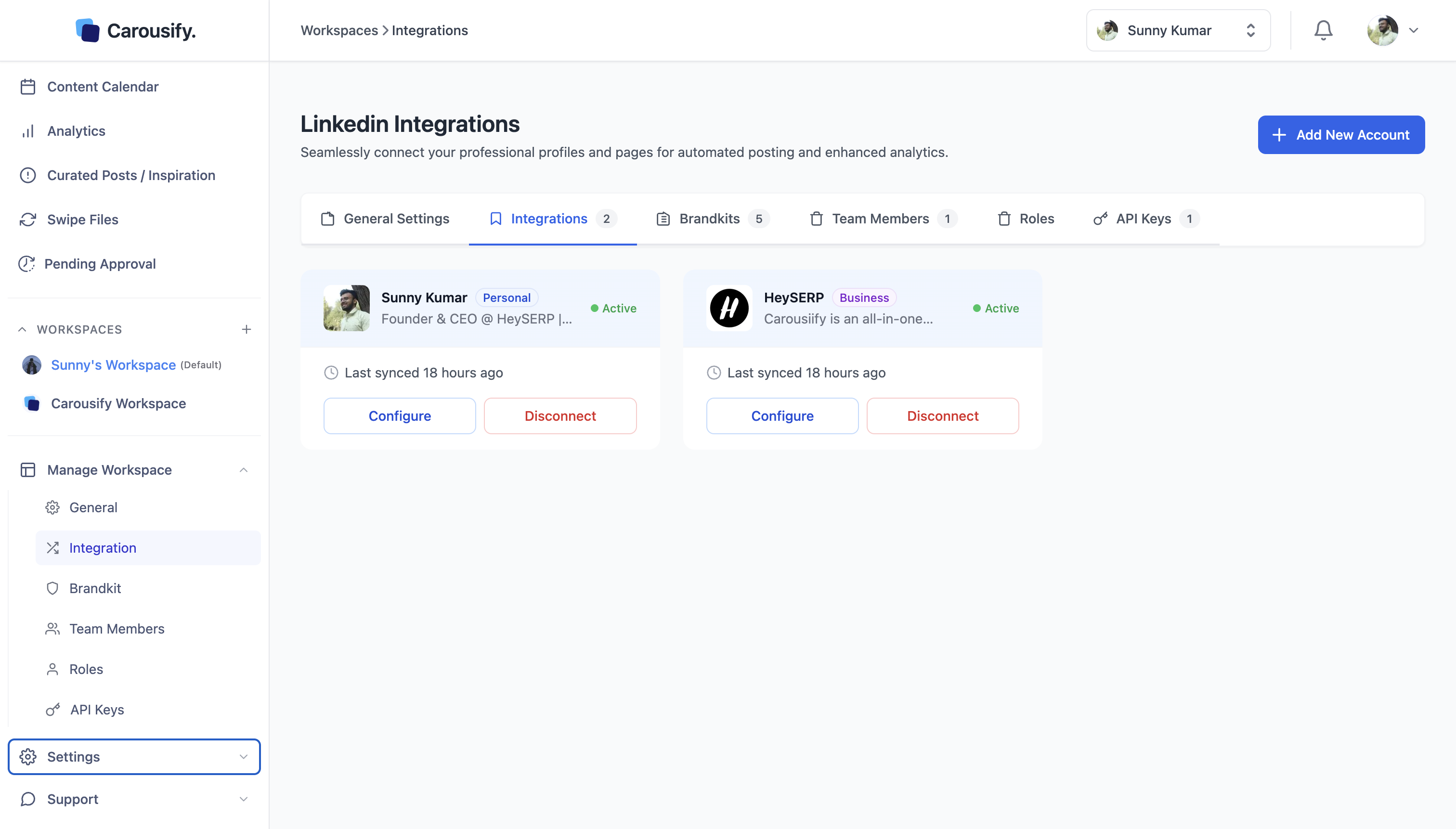Screen dimensions: 1456x829
Task: Expand the profile avatar menu chevron
Action: coord(1413,30)
